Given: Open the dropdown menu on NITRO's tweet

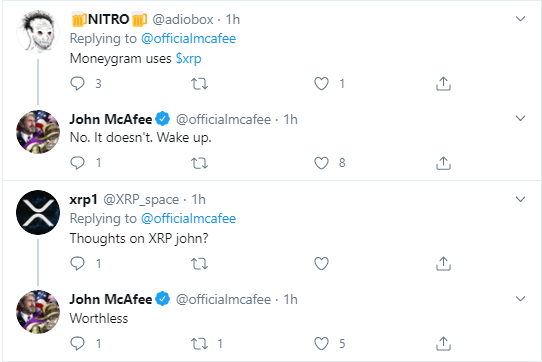Looking at the screenshot, I should (x=520, y=19).
